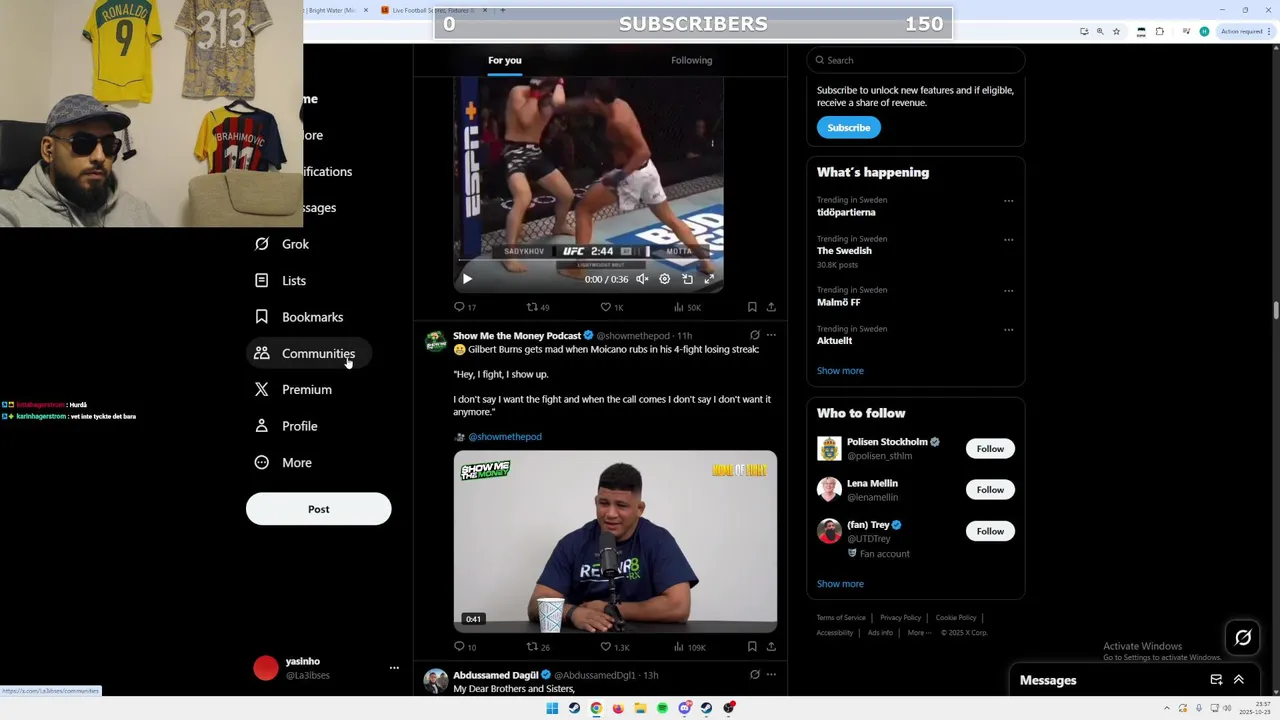Reply to the Gilbert Burns post (10)

[x=465, y=647]
